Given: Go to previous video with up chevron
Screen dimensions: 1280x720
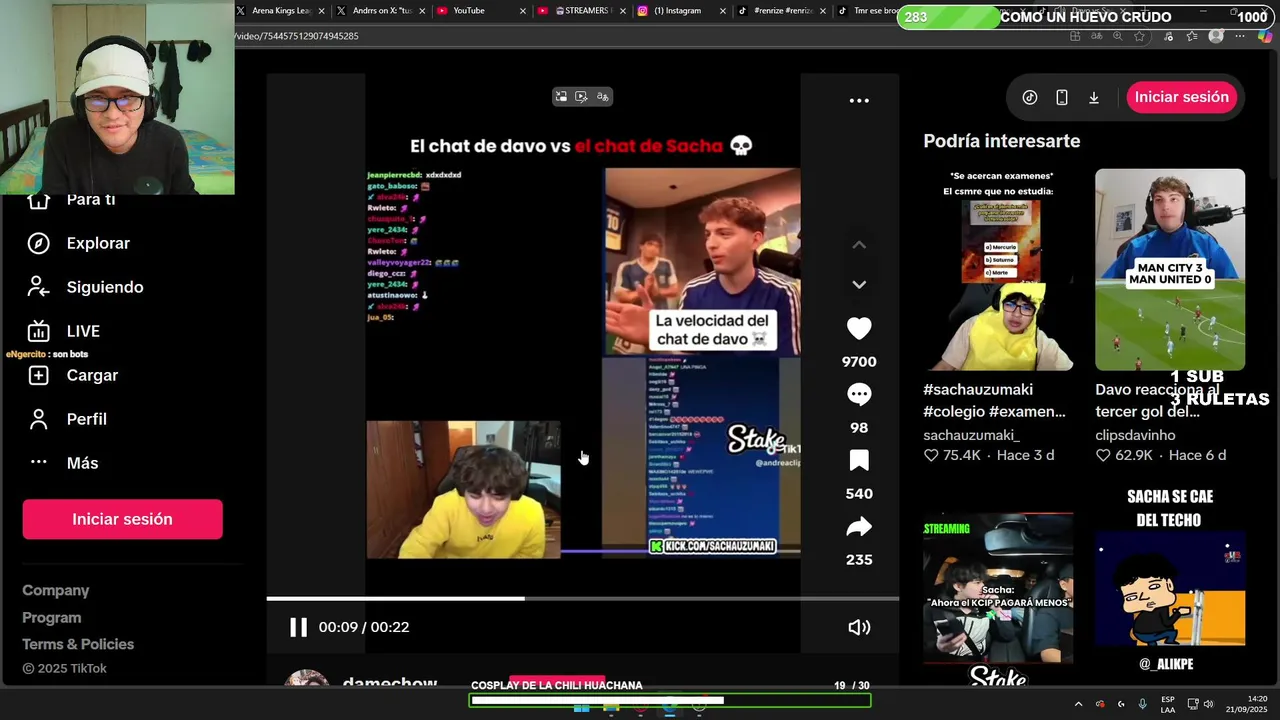Looking at the screenshot, I should click(859, 244).
